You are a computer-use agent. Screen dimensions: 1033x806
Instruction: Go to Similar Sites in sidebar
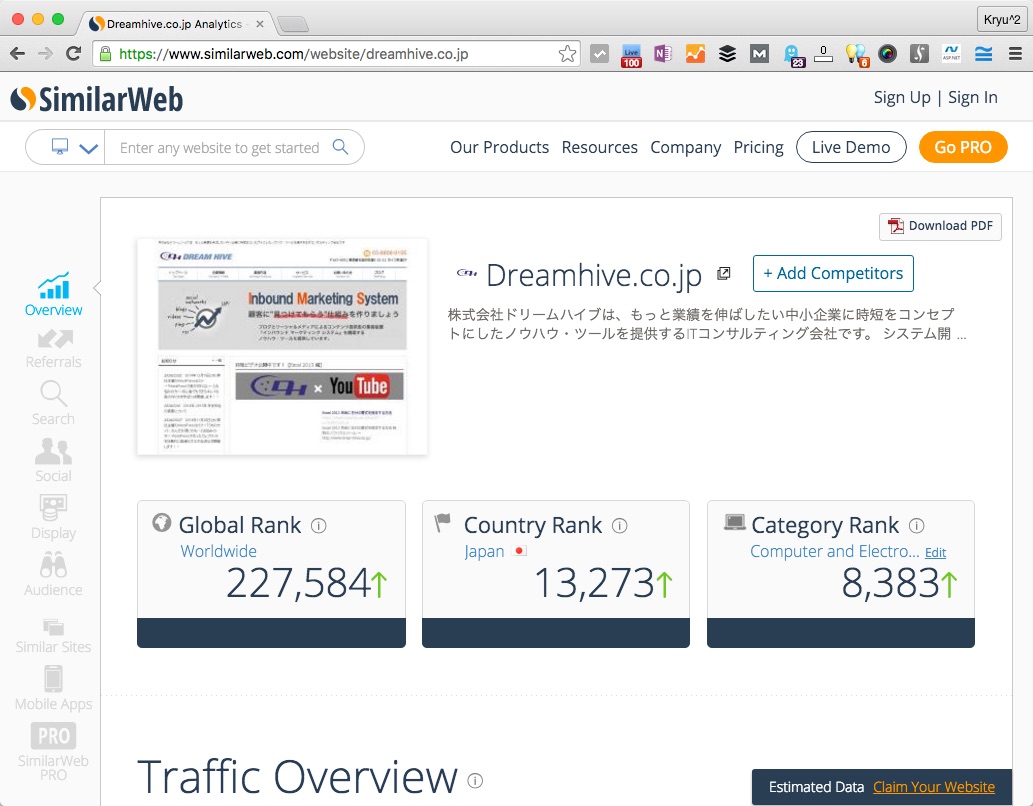(x=53, y=635)
